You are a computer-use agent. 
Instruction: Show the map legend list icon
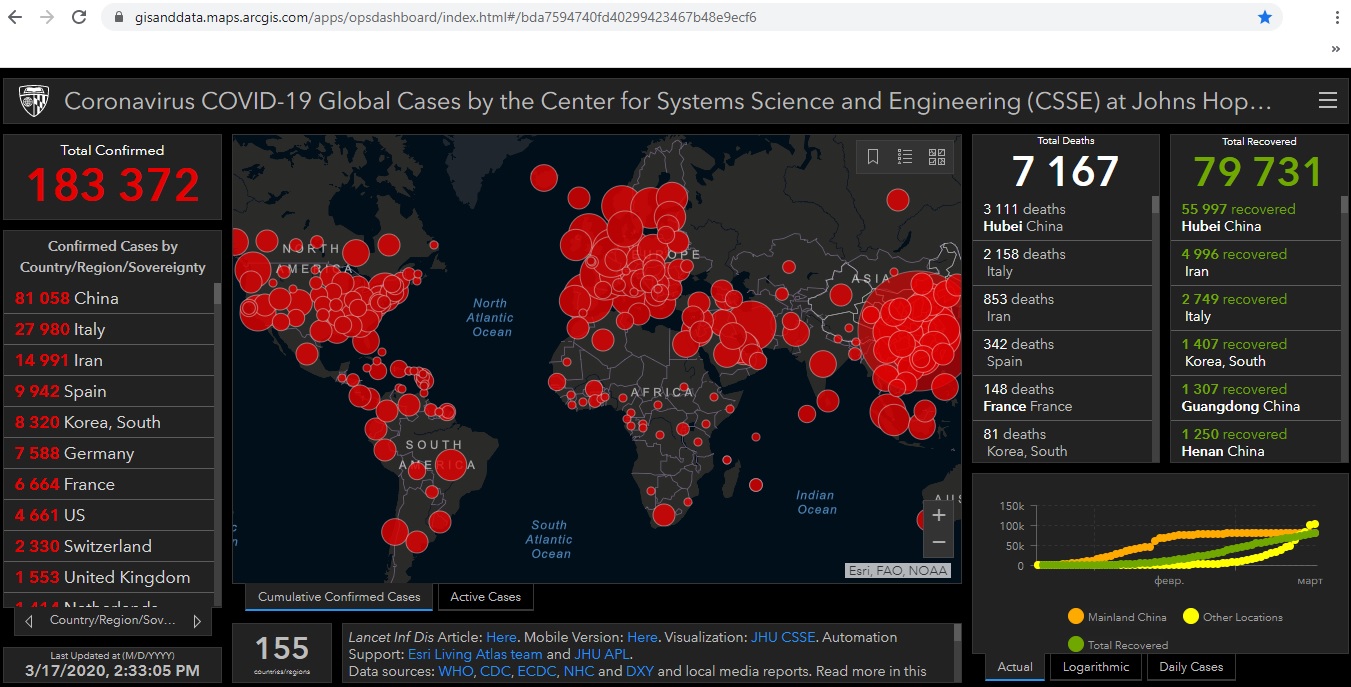click(x=905, y=157)
